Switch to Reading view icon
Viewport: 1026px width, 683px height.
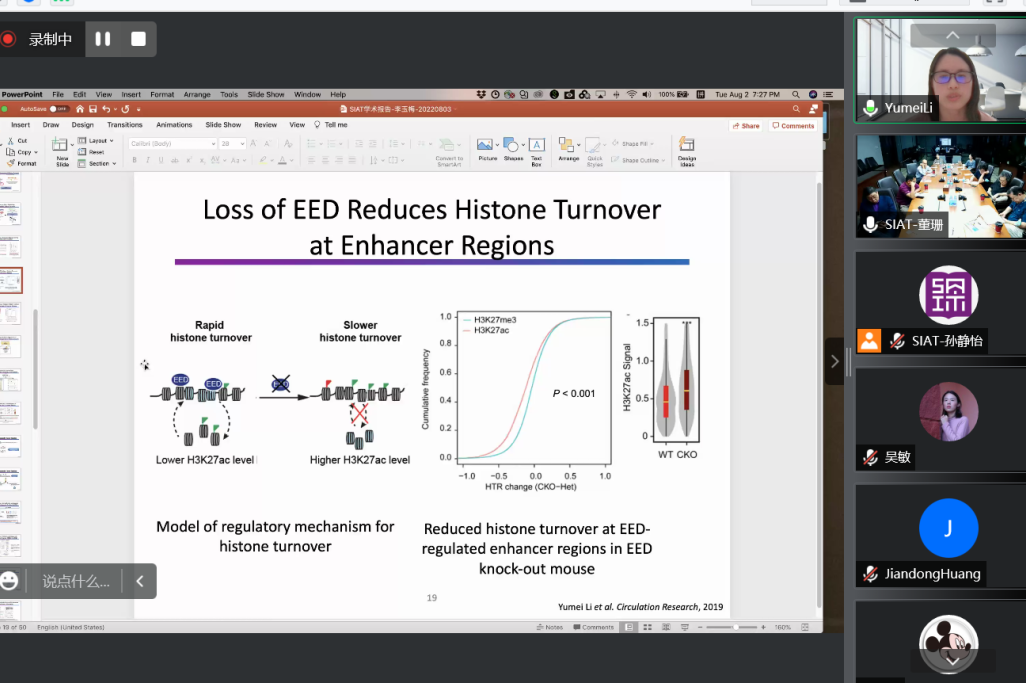point(666,627)
